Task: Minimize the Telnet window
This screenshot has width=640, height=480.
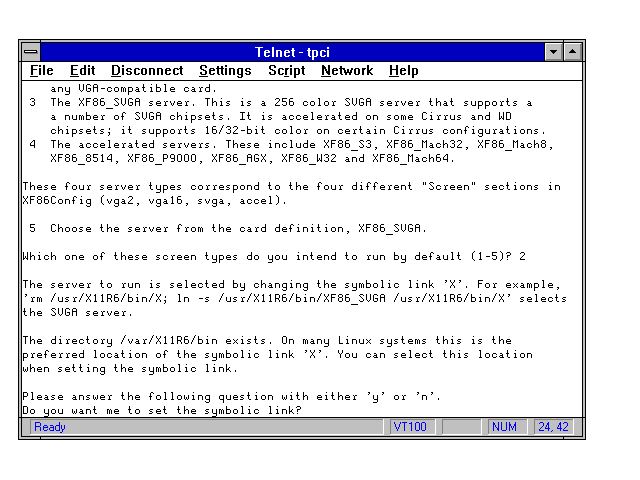Action: (554, 51)
